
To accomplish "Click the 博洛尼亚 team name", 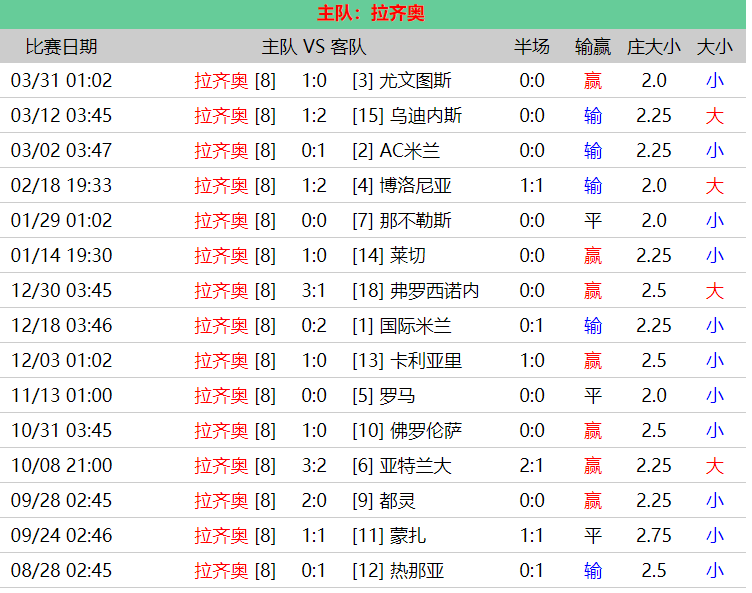I will click(415, 186).
